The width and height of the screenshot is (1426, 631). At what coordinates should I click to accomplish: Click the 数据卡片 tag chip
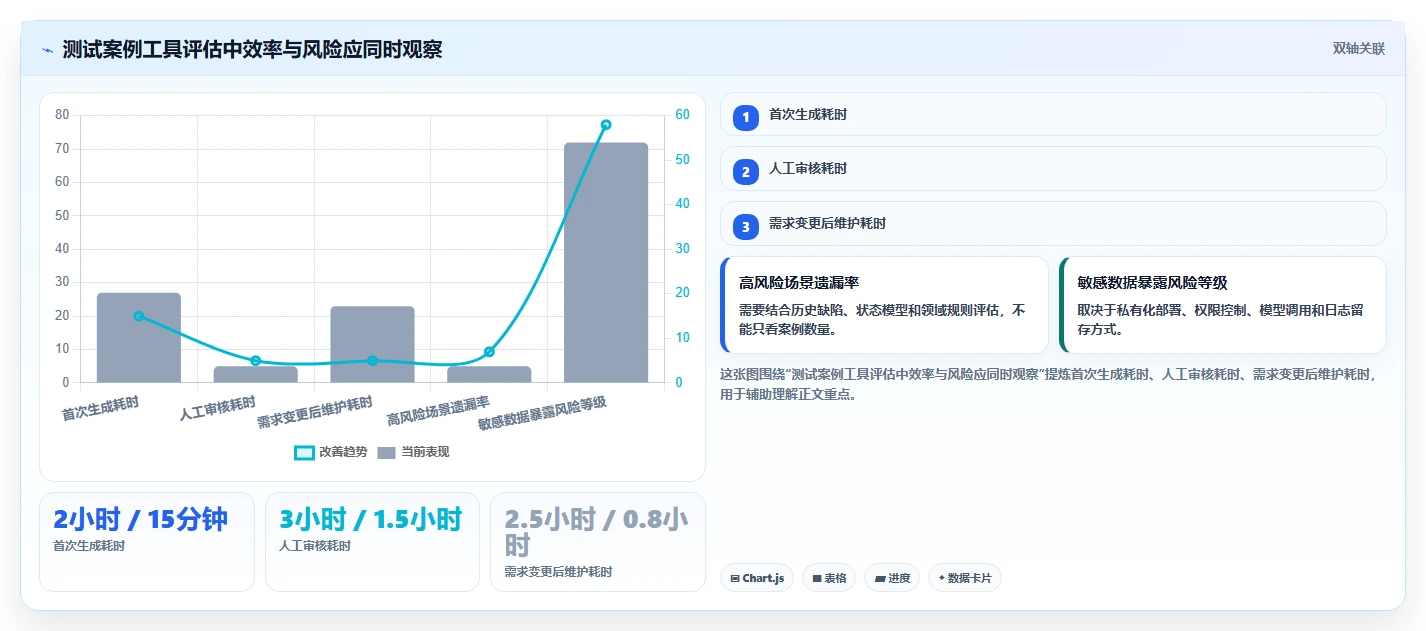coord(965,578)
